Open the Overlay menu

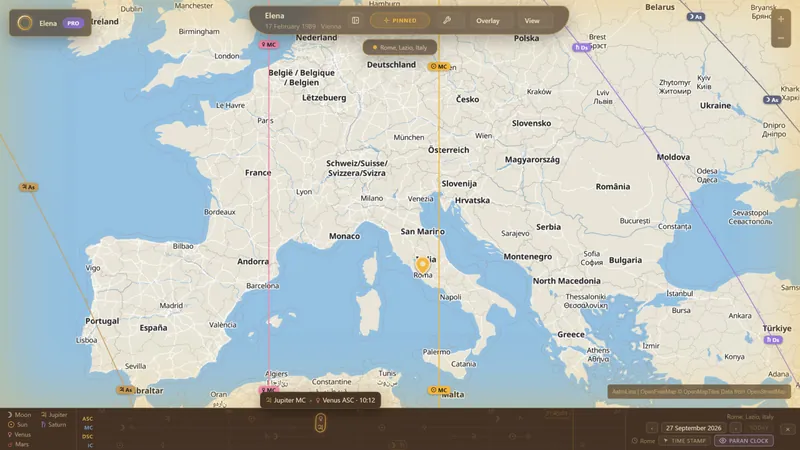(x=488, y=21)
